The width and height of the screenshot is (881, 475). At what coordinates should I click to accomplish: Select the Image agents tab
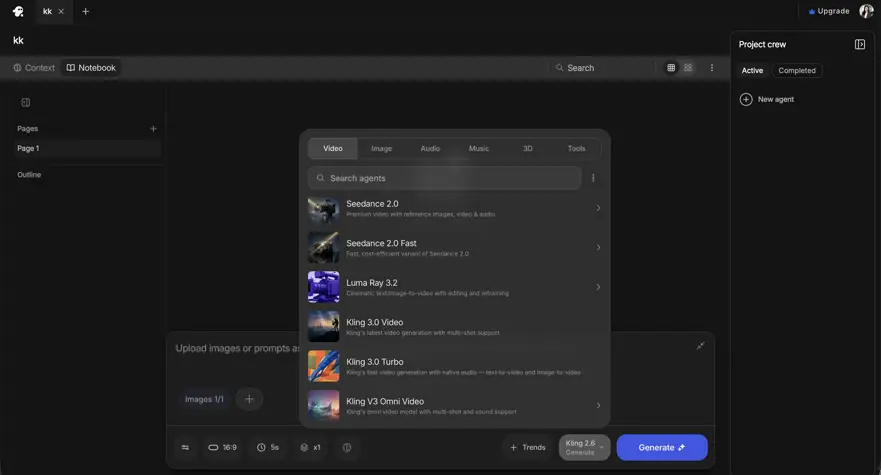pos(382,148)
